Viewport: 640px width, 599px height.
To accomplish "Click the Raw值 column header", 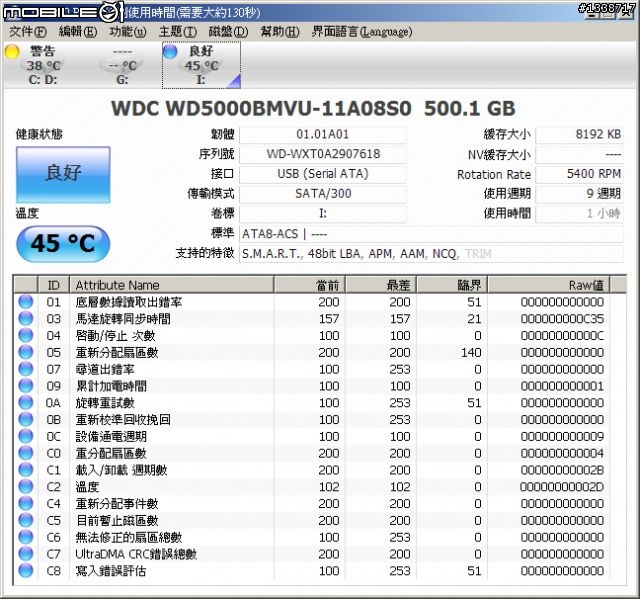I will pos(549,285).
